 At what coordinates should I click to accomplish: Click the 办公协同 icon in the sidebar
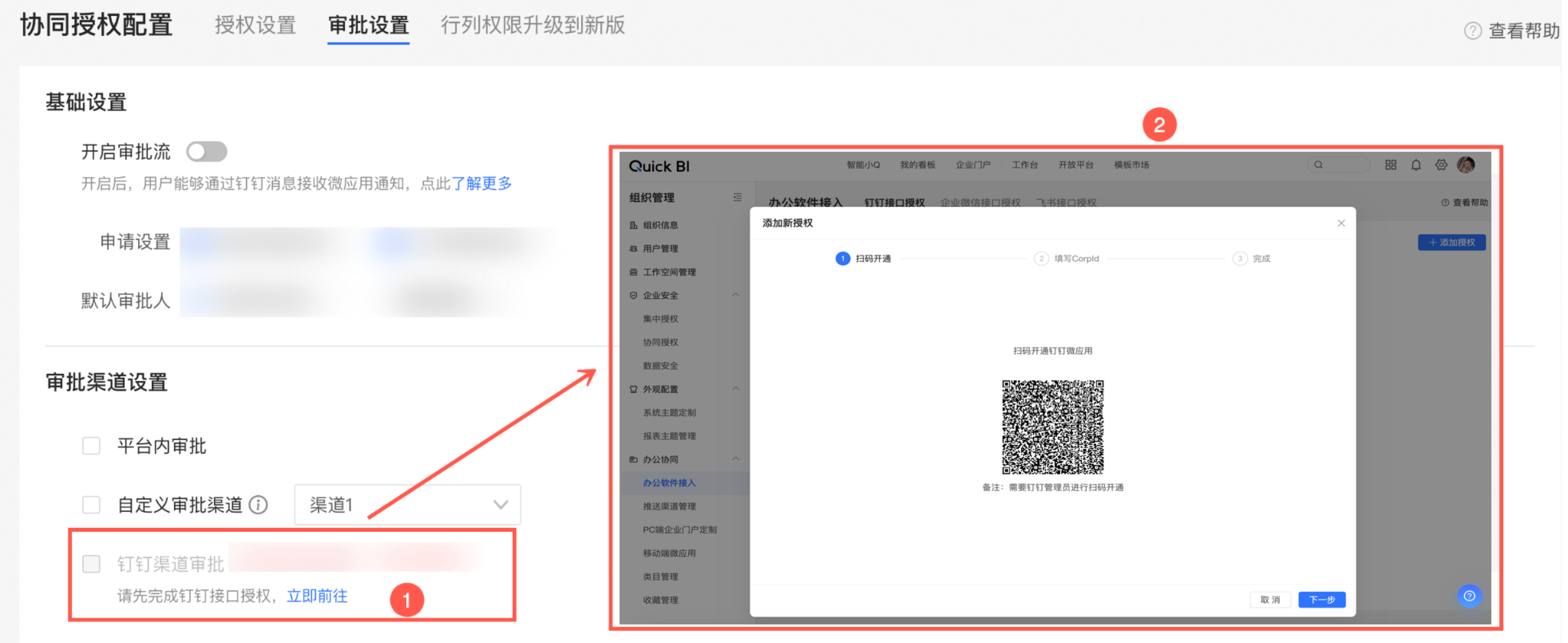coord(634,459)
